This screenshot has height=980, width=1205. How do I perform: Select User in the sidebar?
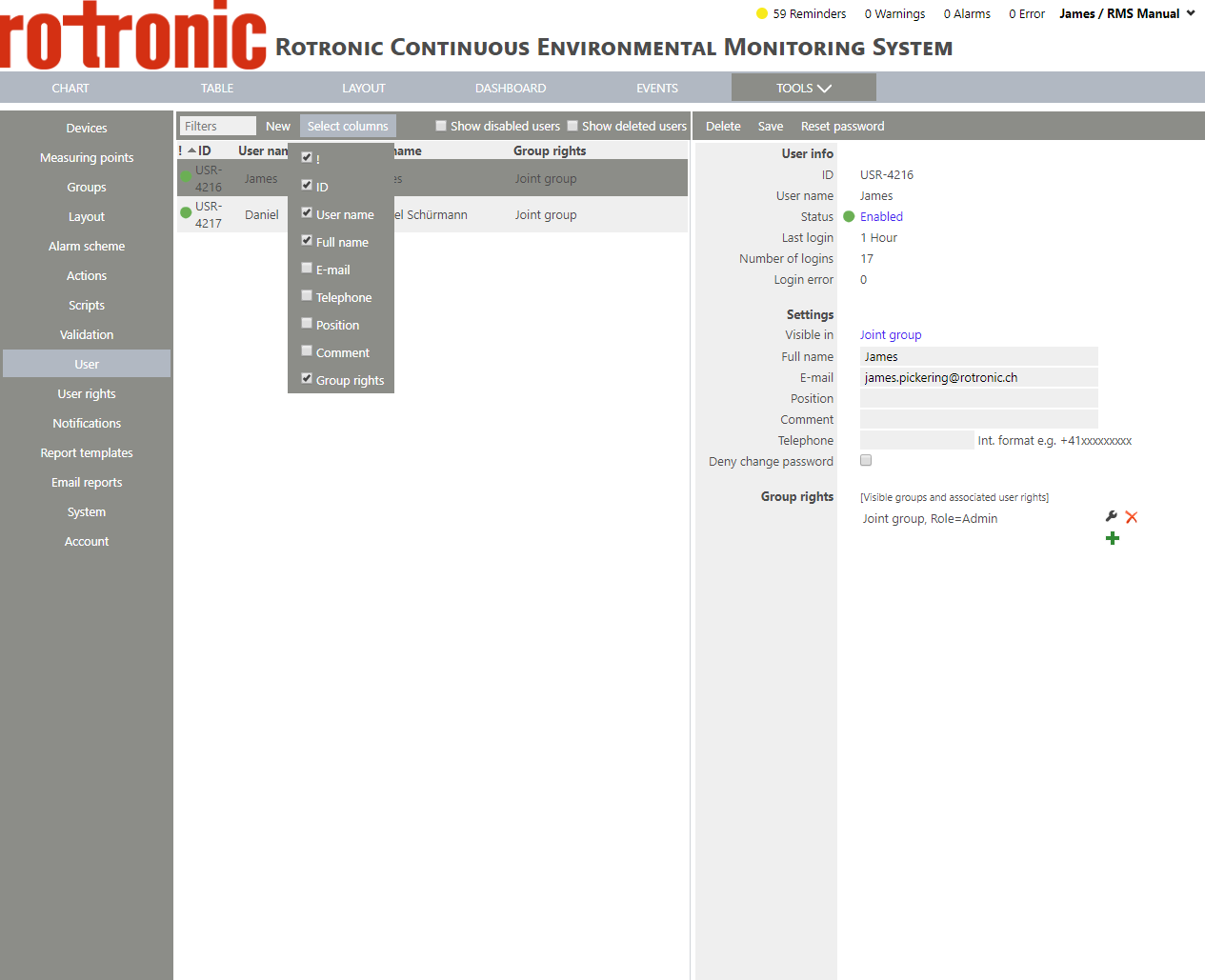(x=87, y=364)
